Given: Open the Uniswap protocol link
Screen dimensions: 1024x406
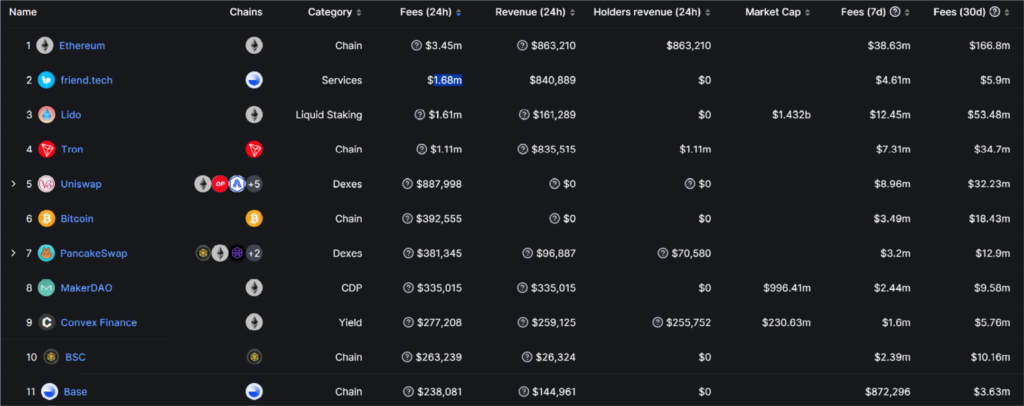Looking at the screenshot, I should (x=81, y=184).
